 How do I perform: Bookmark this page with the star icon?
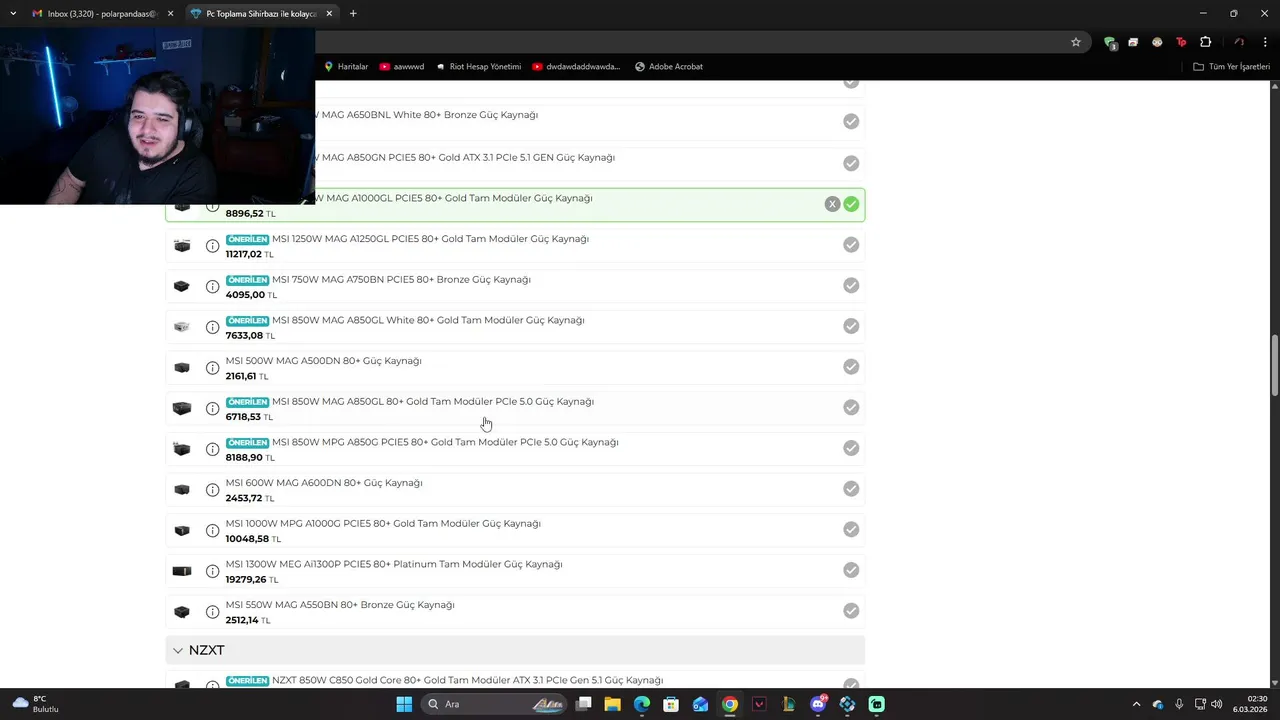click(x=1076, y=42)
